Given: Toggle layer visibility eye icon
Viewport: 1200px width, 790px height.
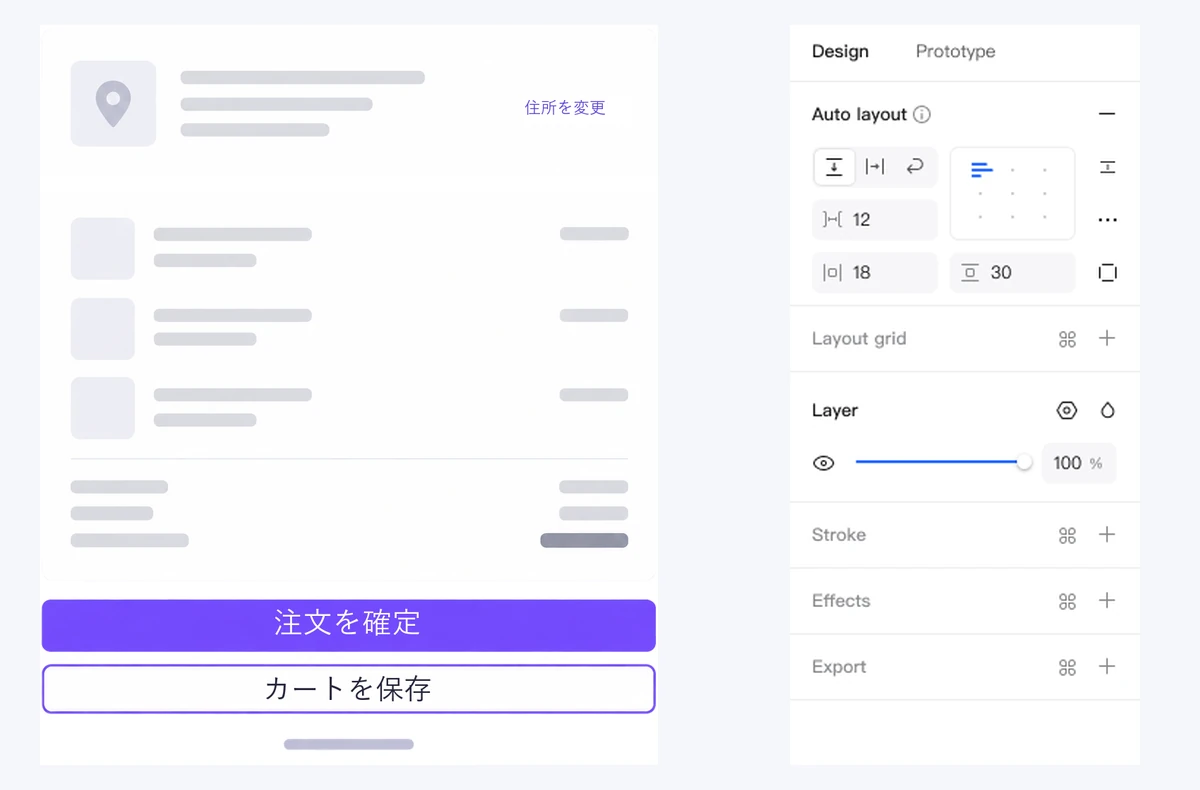Looking at the screenshot, I should click(x=824, y=463).
